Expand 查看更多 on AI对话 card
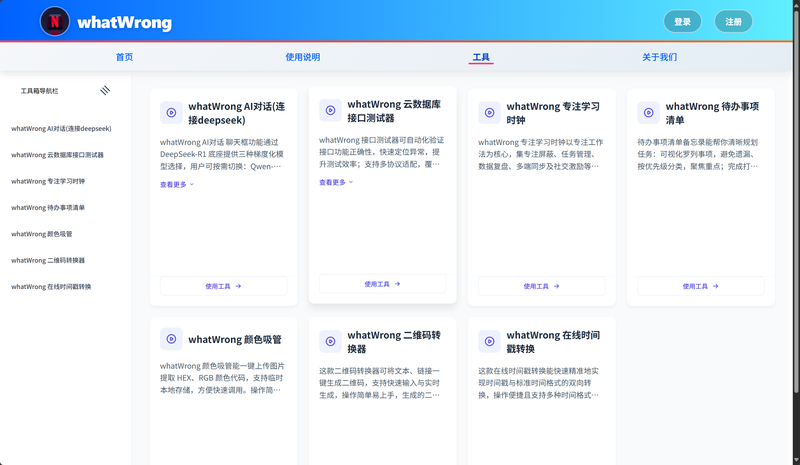800x465 pixels. (177, 185)
